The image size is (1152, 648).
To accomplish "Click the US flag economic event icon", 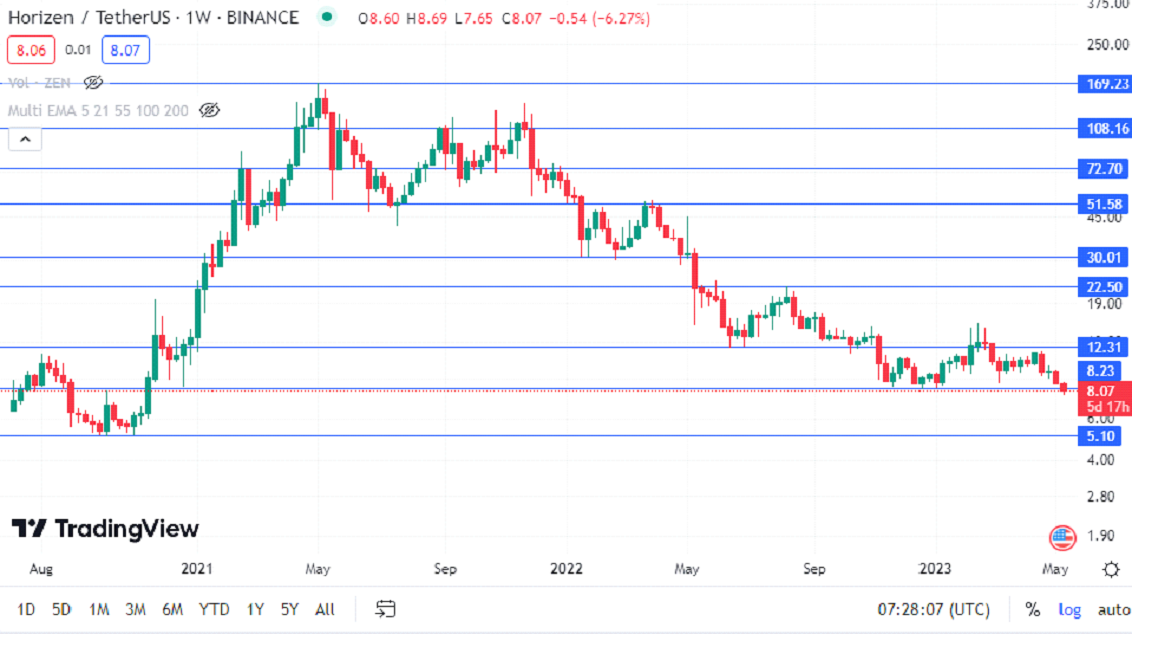I will (1062, 537).
